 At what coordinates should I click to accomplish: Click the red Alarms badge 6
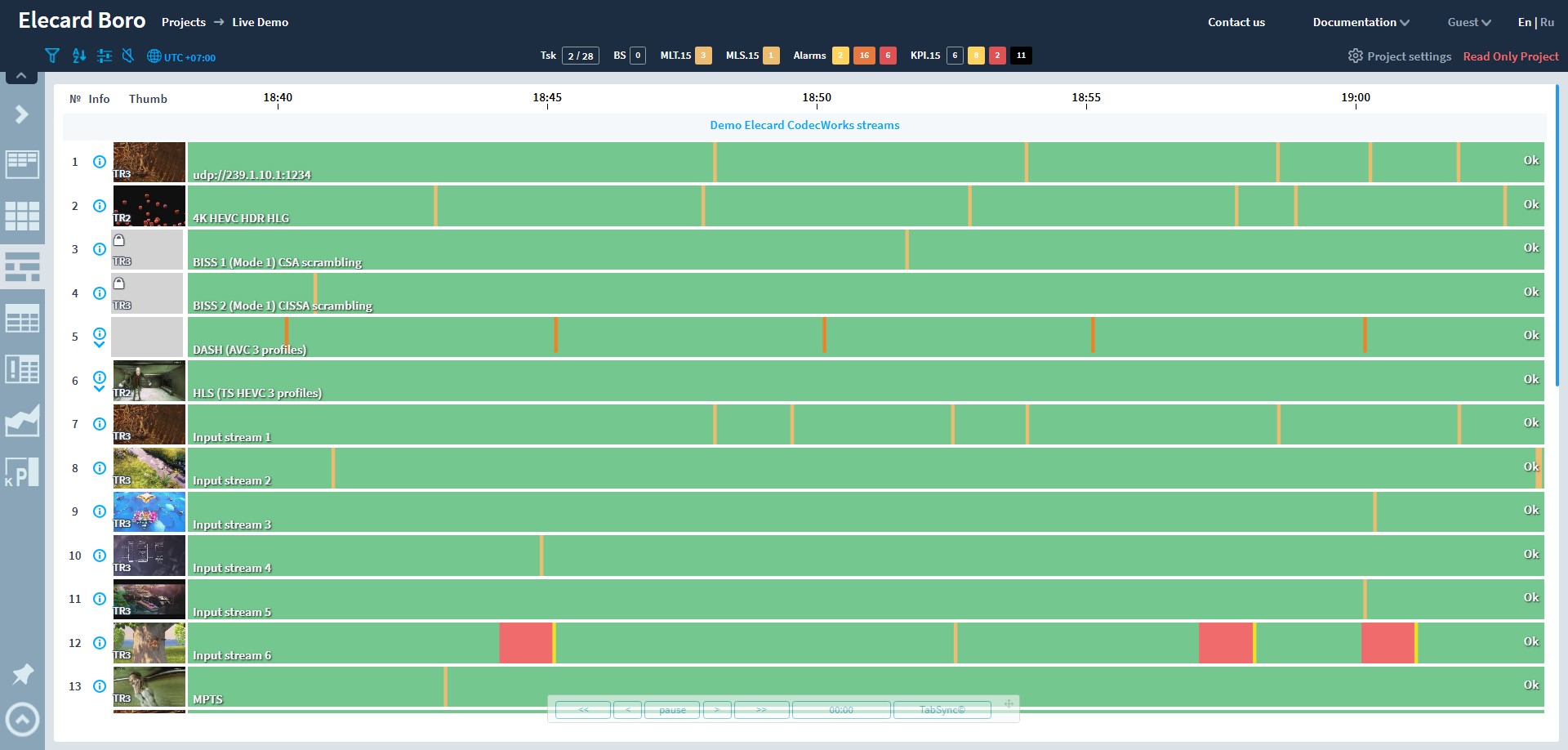888,56
